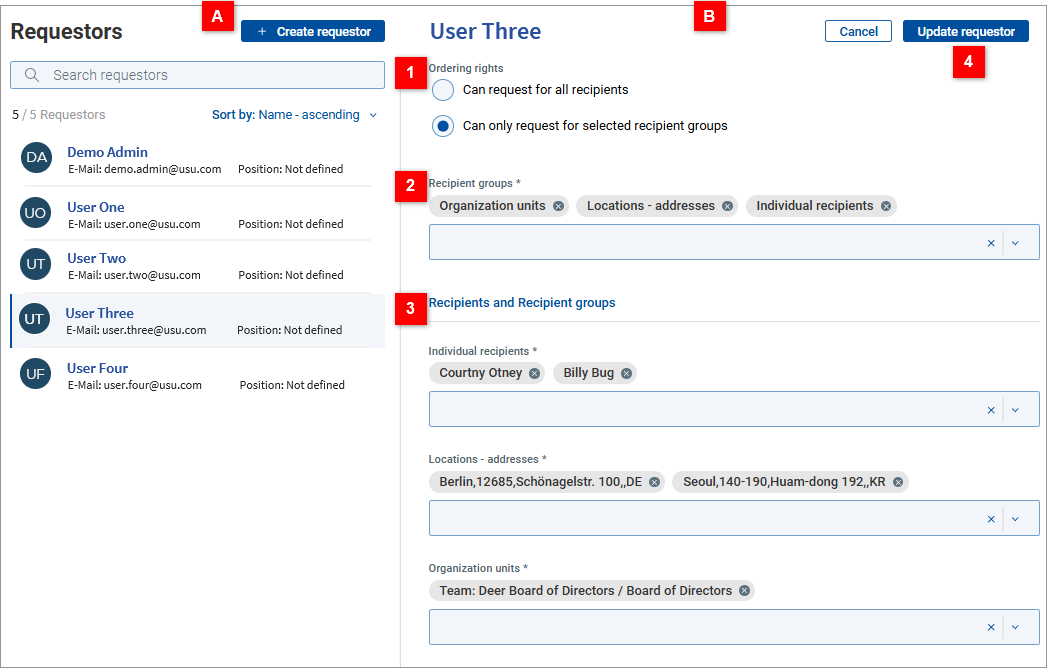
Task: Expand the Organization units dropdown
Action: pos(1015,627)
